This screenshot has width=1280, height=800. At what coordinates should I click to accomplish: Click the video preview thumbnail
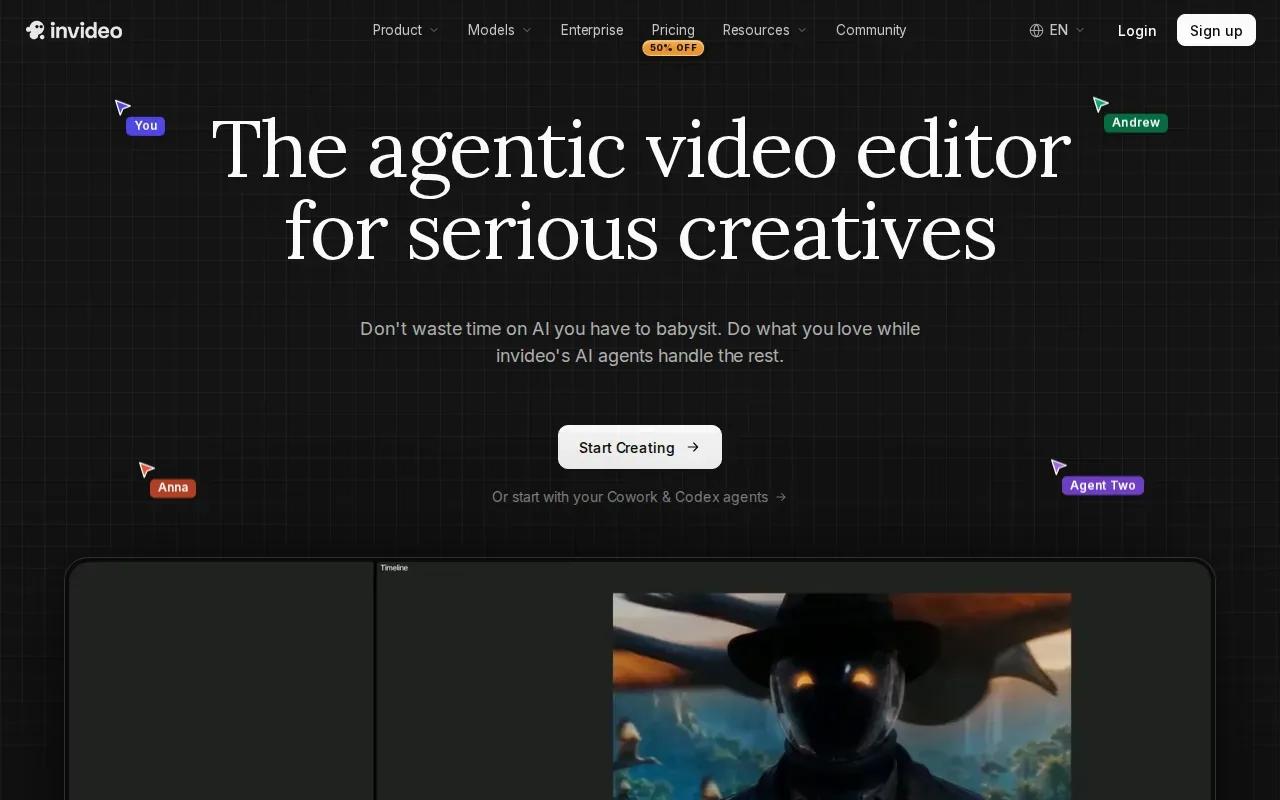point(842,696)
